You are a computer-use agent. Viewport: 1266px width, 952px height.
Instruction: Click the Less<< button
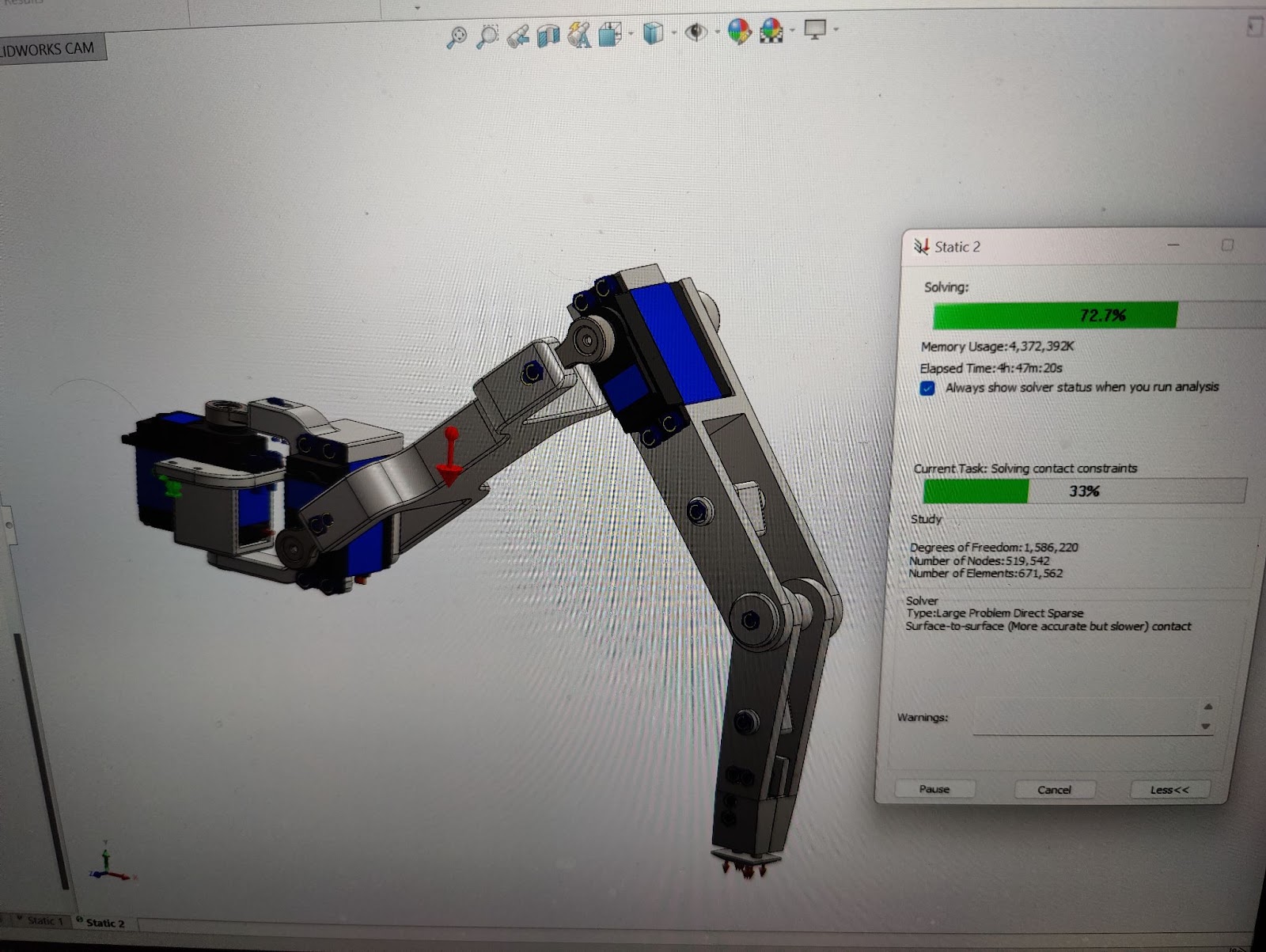1169,790
